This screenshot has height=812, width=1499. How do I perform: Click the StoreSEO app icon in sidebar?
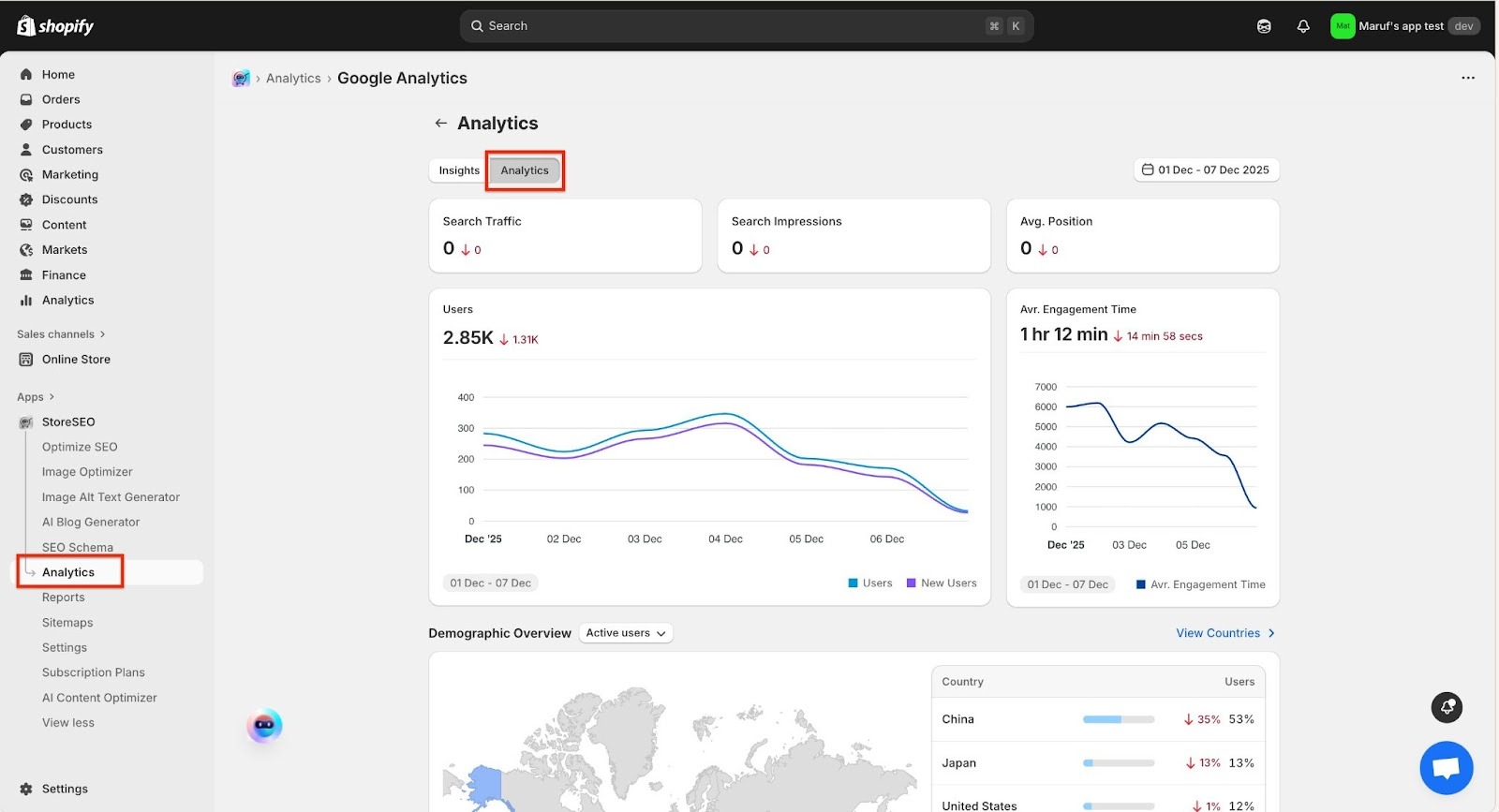(x=26, y=422)
